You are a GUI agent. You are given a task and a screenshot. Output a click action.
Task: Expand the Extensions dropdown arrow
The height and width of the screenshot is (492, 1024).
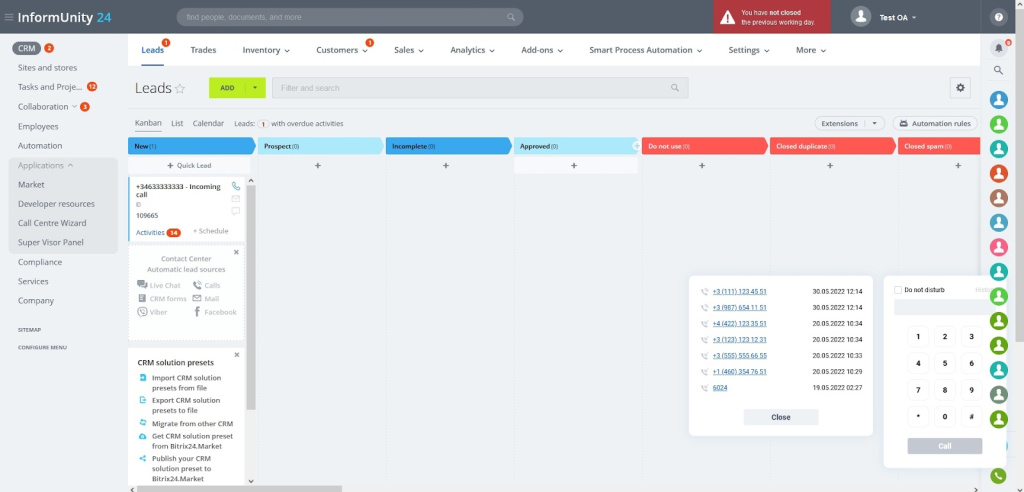(x=874, y=123)
